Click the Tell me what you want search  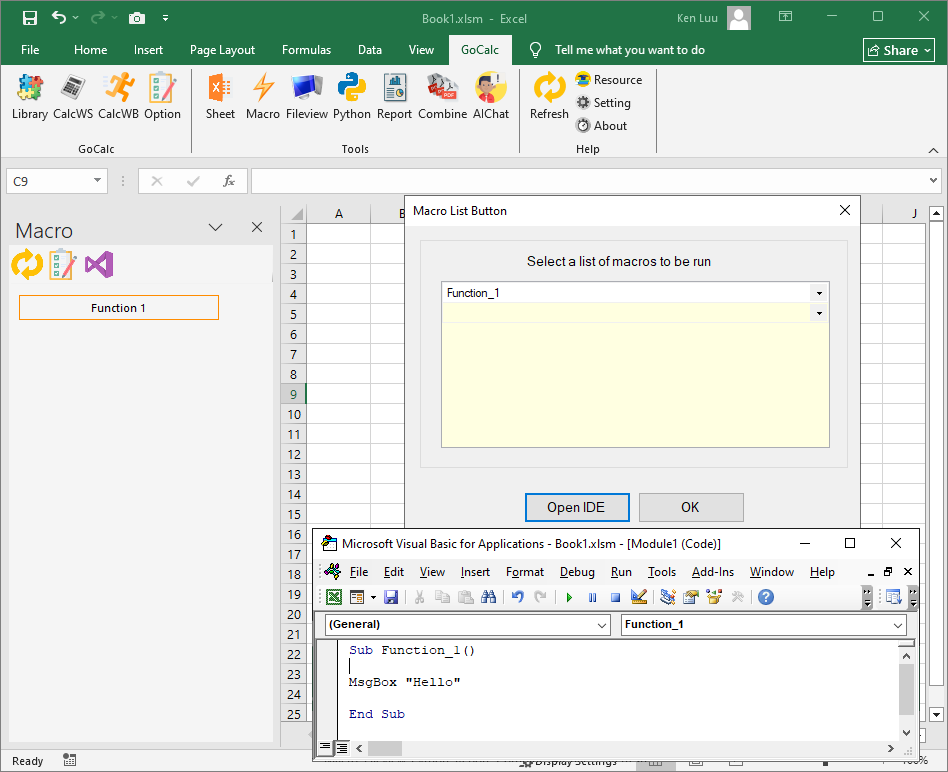pyautogui.click(x=629, y=50)
